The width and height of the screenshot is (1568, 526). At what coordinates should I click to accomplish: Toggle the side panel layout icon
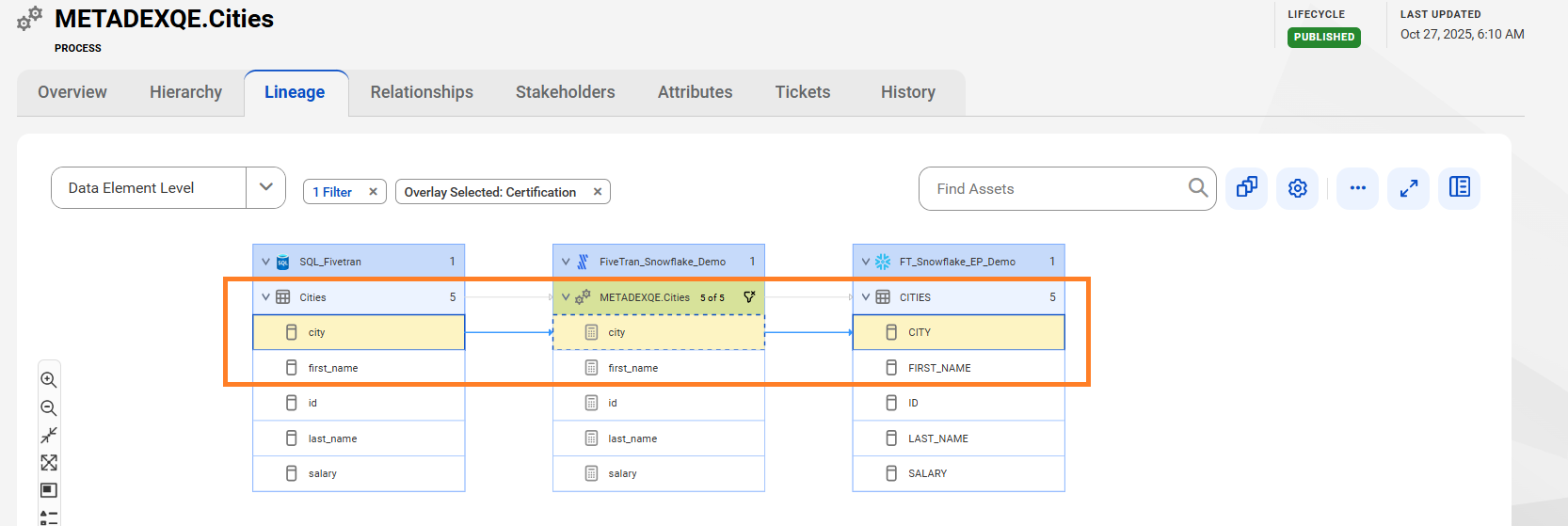1460,187
